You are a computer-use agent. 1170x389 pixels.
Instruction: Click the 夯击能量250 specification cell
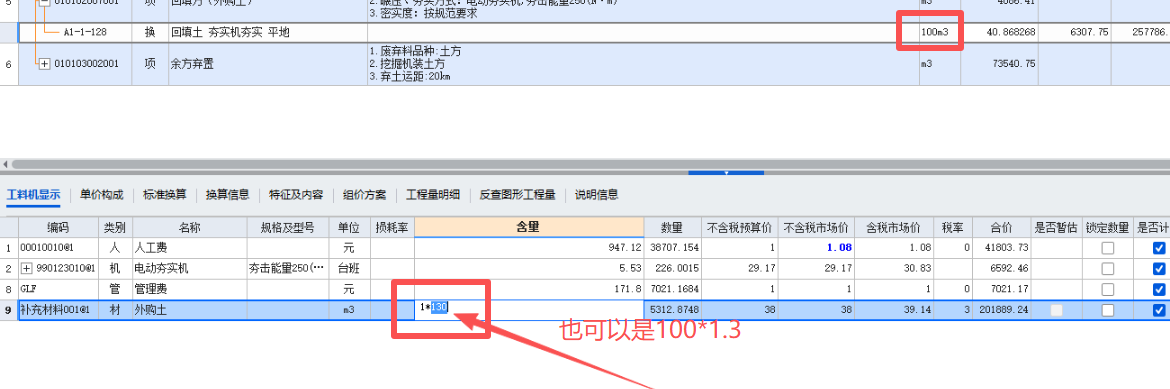(288, 268)
